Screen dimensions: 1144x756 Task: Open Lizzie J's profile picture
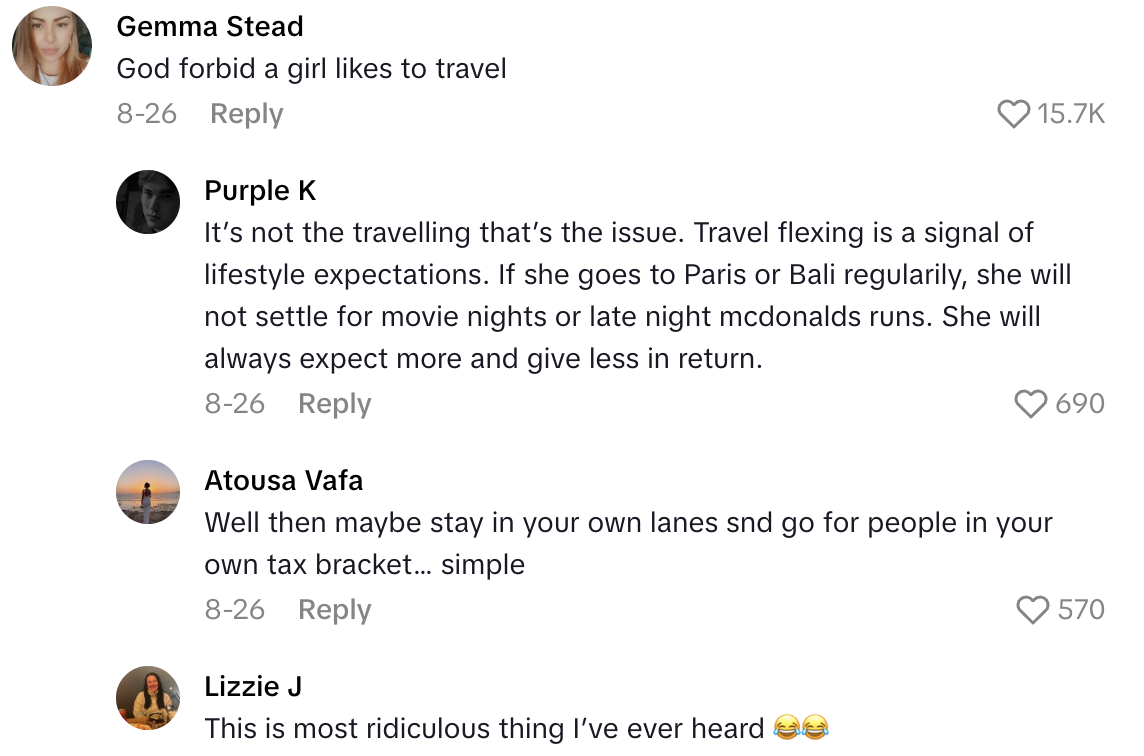148,698
